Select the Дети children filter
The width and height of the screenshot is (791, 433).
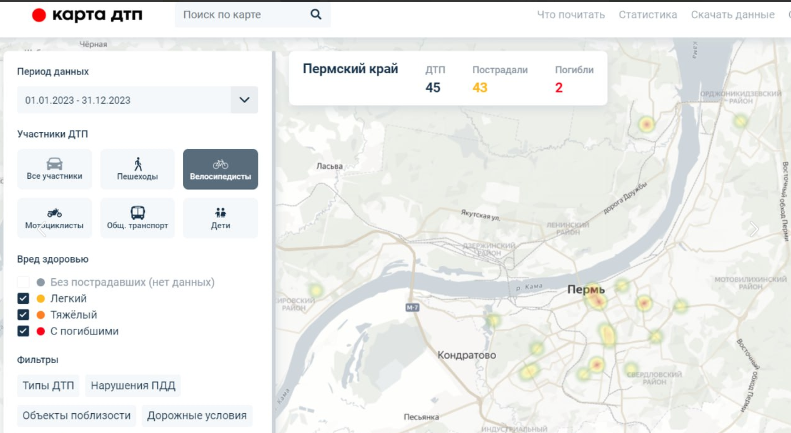pos(220,218)
